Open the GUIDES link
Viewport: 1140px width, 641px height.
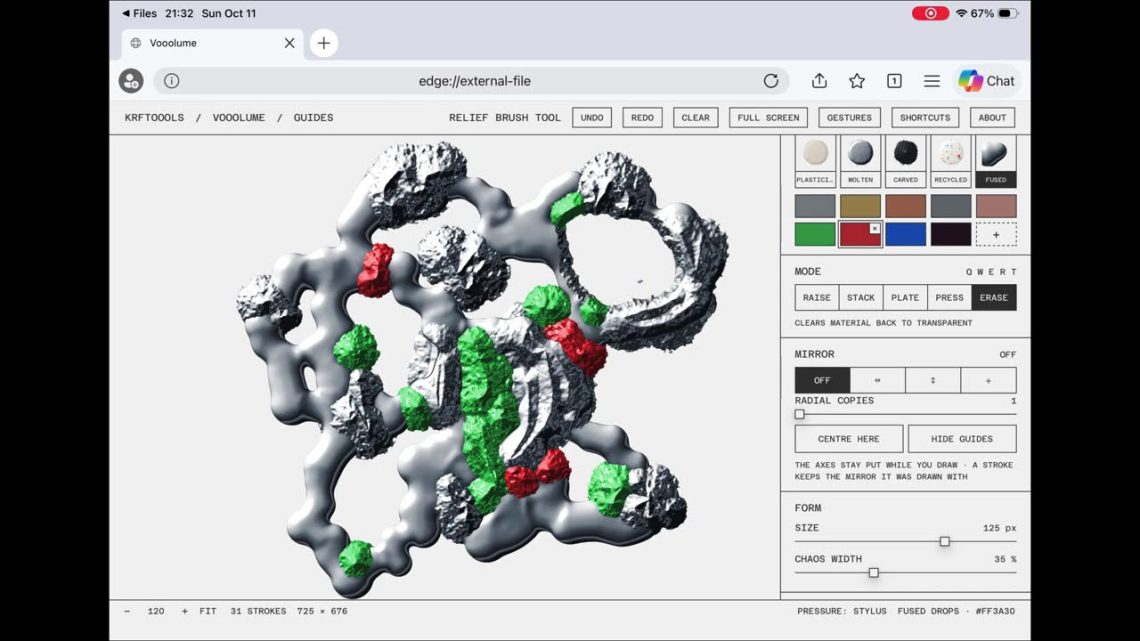pos(313,118)
